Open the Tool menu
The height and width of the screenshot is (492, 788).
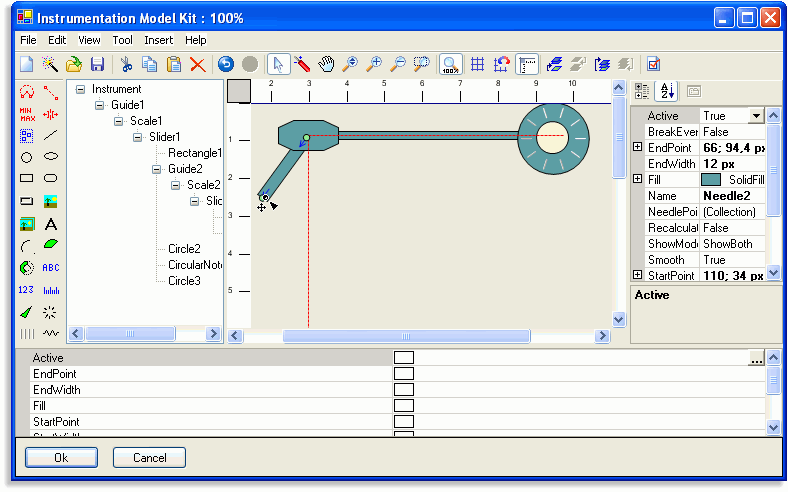tap(122, 40)
